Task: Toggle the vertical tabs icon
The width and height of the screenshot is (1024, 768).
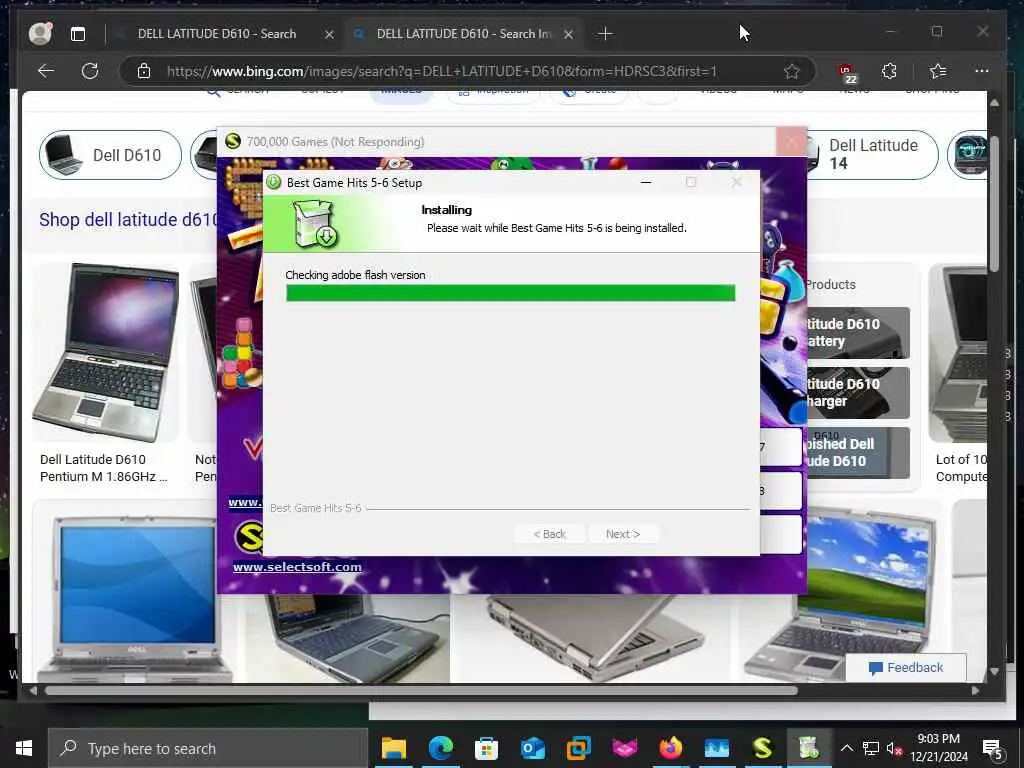Action: (78, 34)
